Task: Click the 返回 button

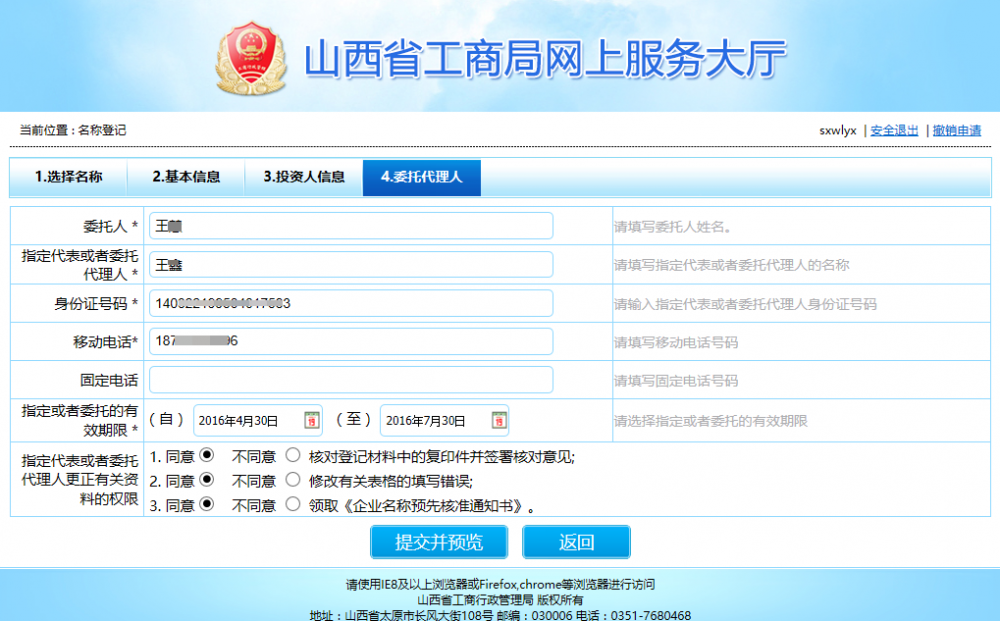Action: [576, 543]
